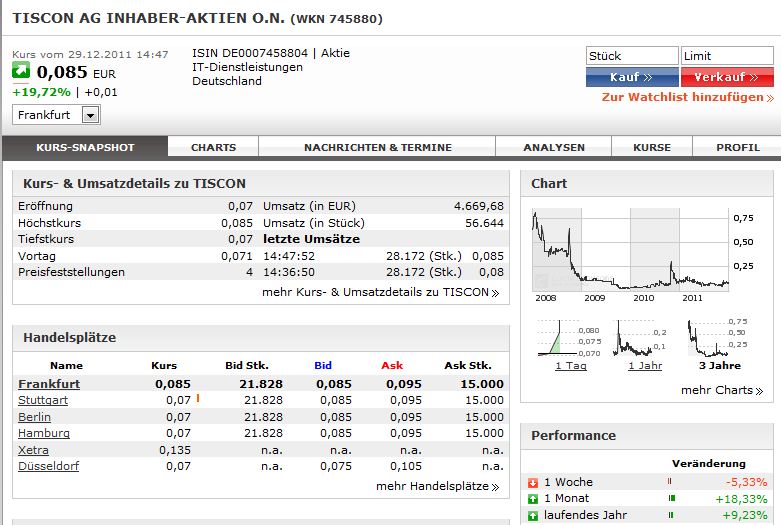781x525 pixels.
Task: Click the red Verkauf button
Action: (727, 77)
